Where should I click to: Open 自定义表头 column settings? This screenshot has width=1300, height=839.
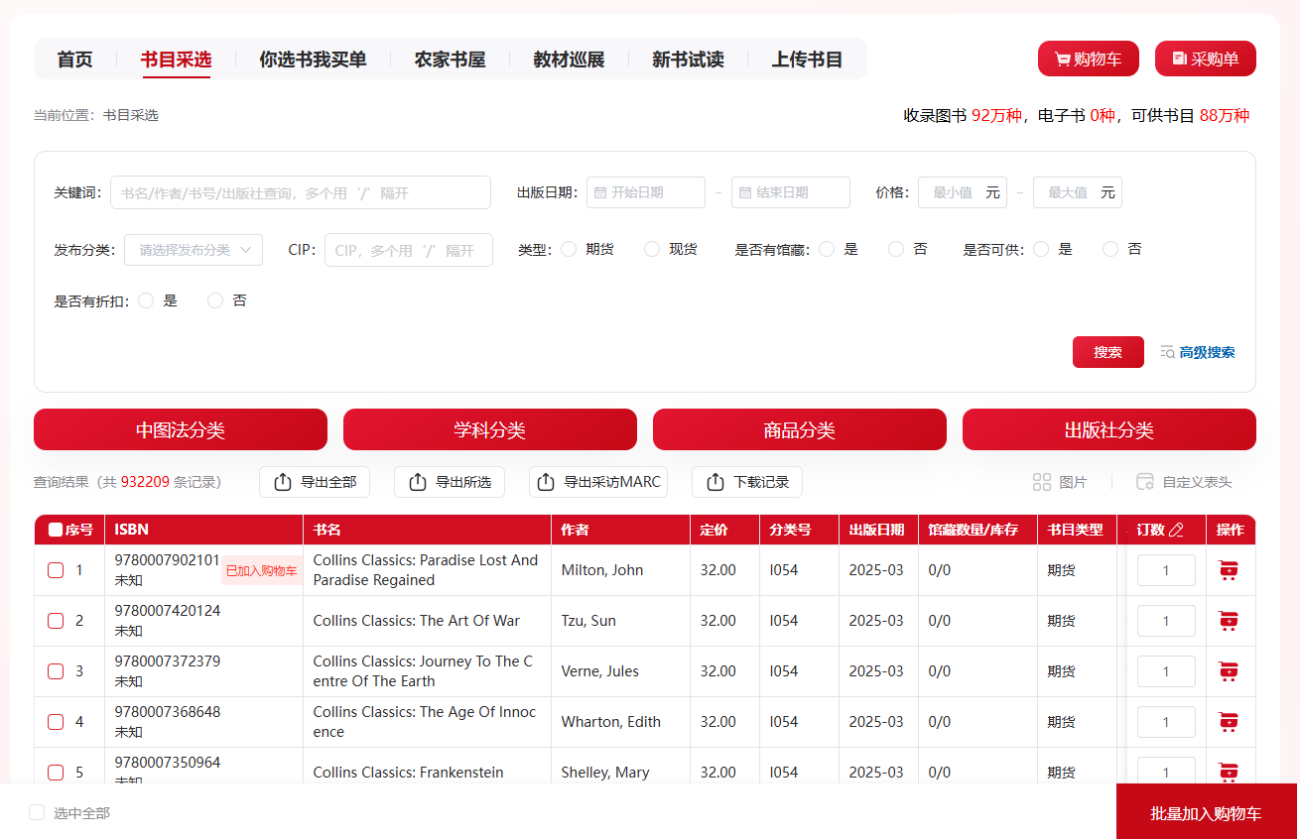point(1184,482)
